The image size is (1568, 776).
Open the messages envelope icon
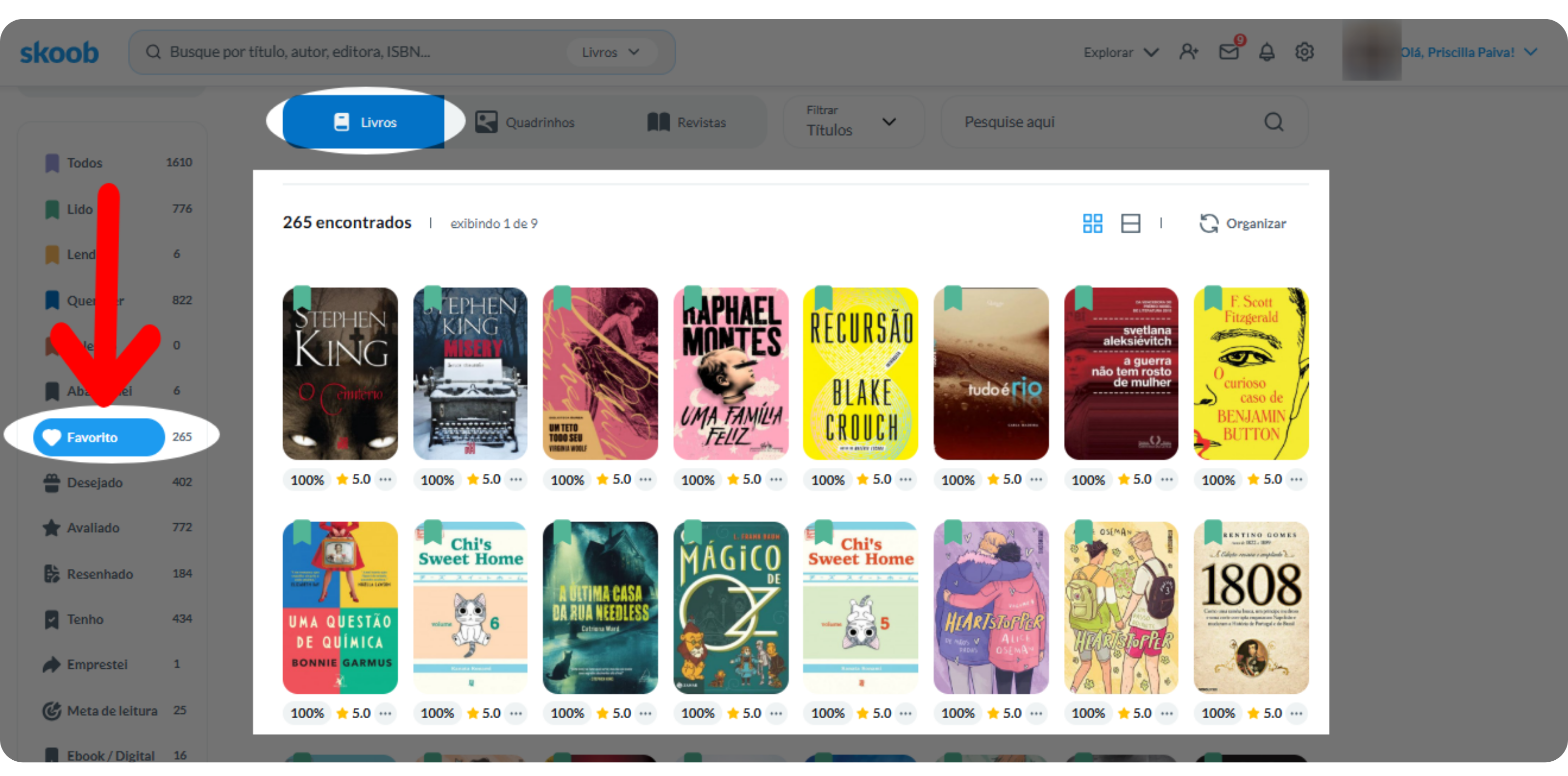click(x=1228, y=52)
